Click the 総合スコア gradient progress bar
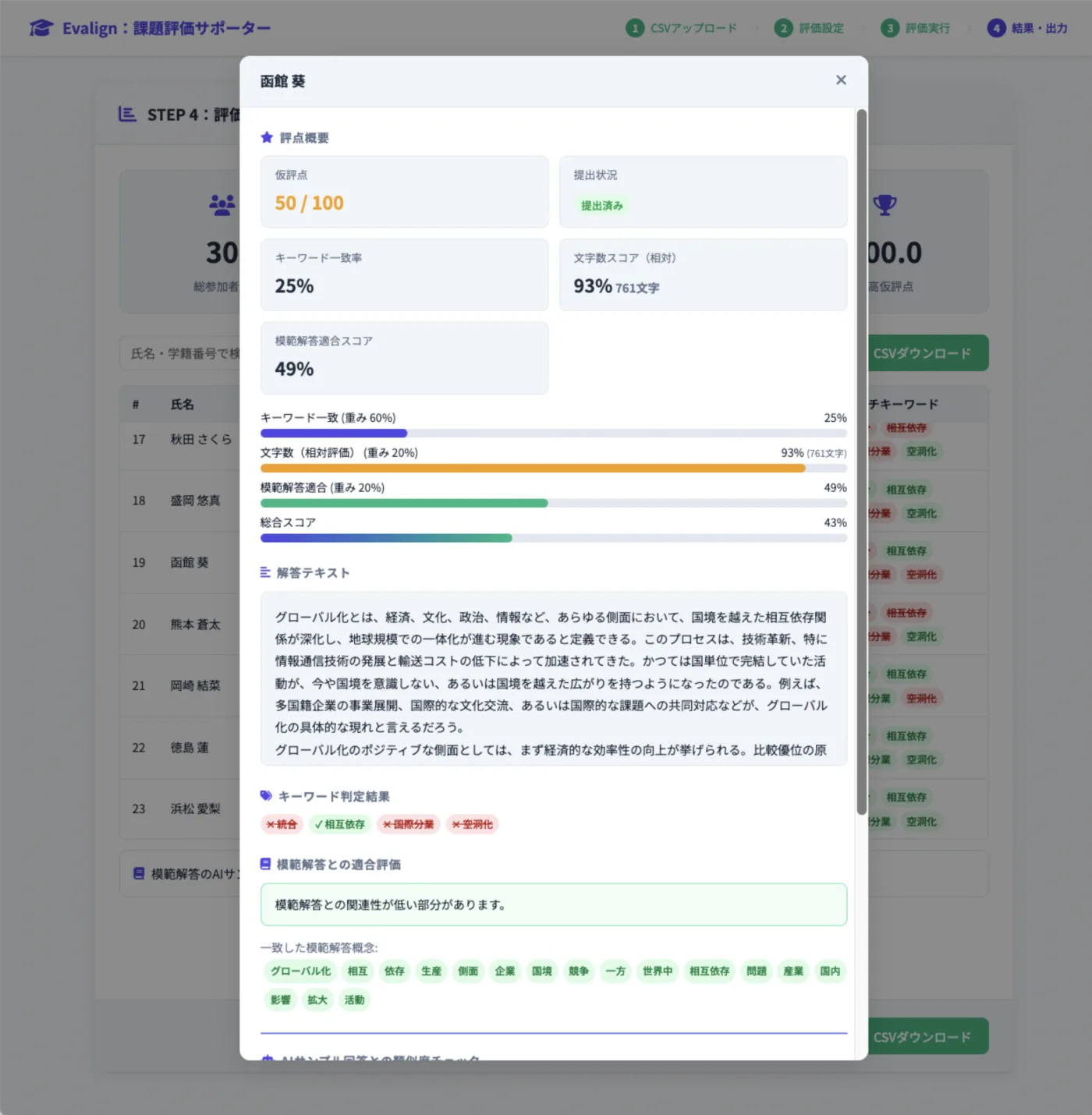Viewport: 1092px width, 1115px height. click(x=553, y=538)
